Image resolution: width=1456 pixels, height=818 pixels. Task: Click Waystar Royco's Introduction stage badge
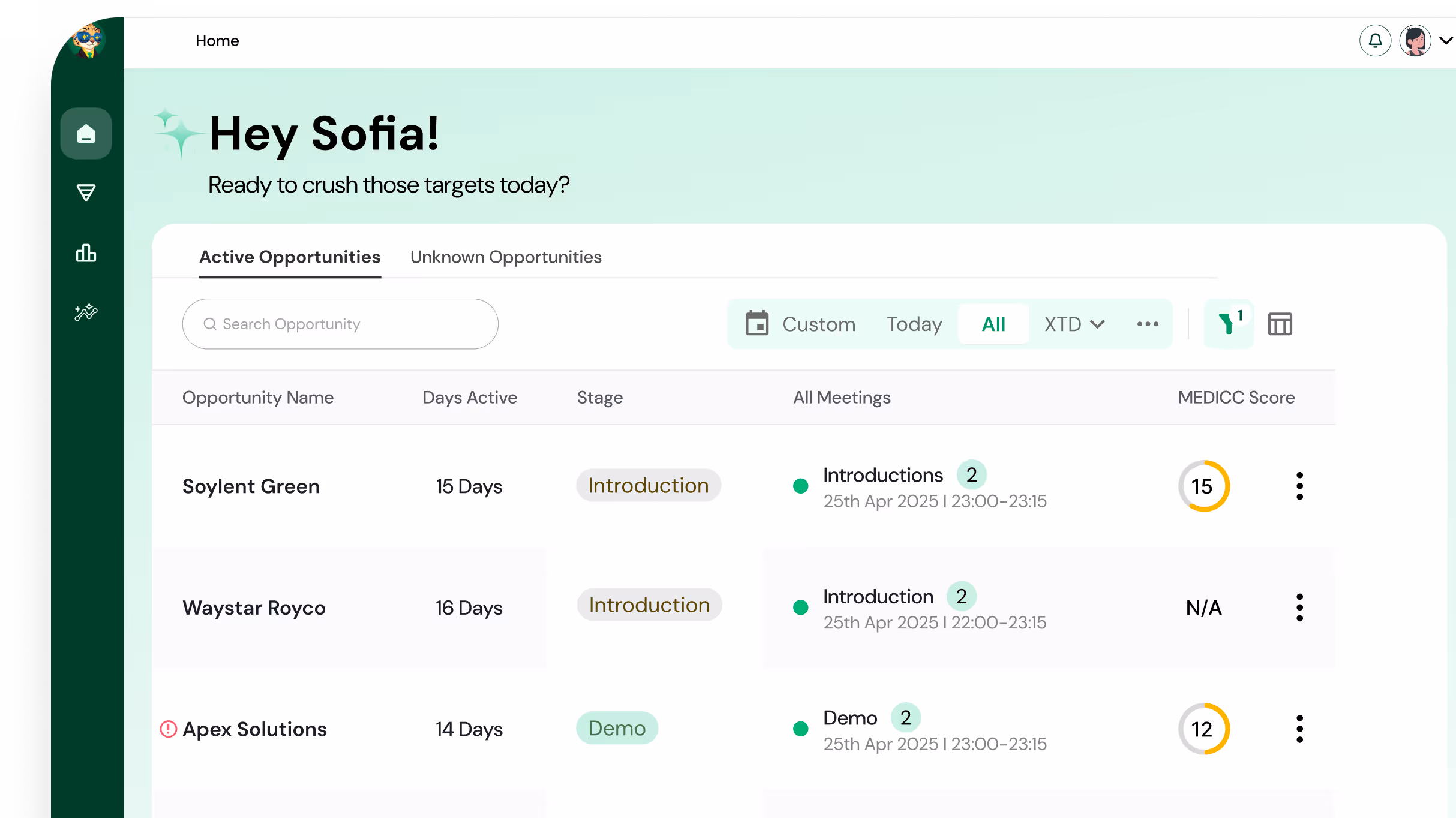(650, 605)
